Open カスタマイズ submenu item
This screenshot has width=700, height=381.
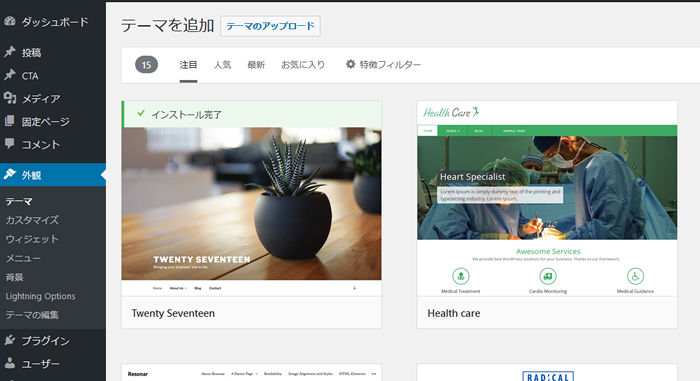[32, 220]
